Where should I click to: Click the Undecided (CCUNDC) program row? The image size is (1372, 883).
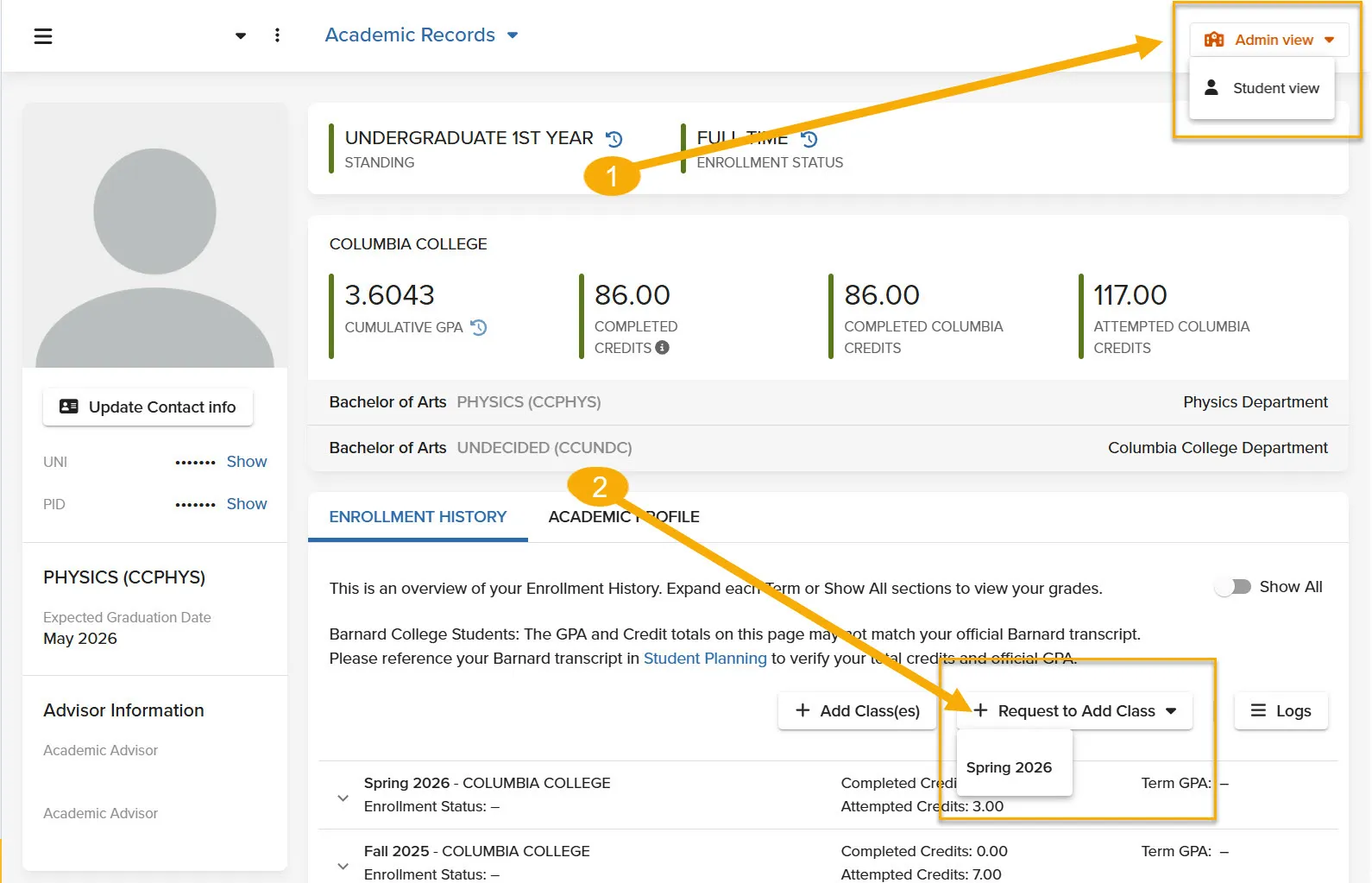[828, 448]
